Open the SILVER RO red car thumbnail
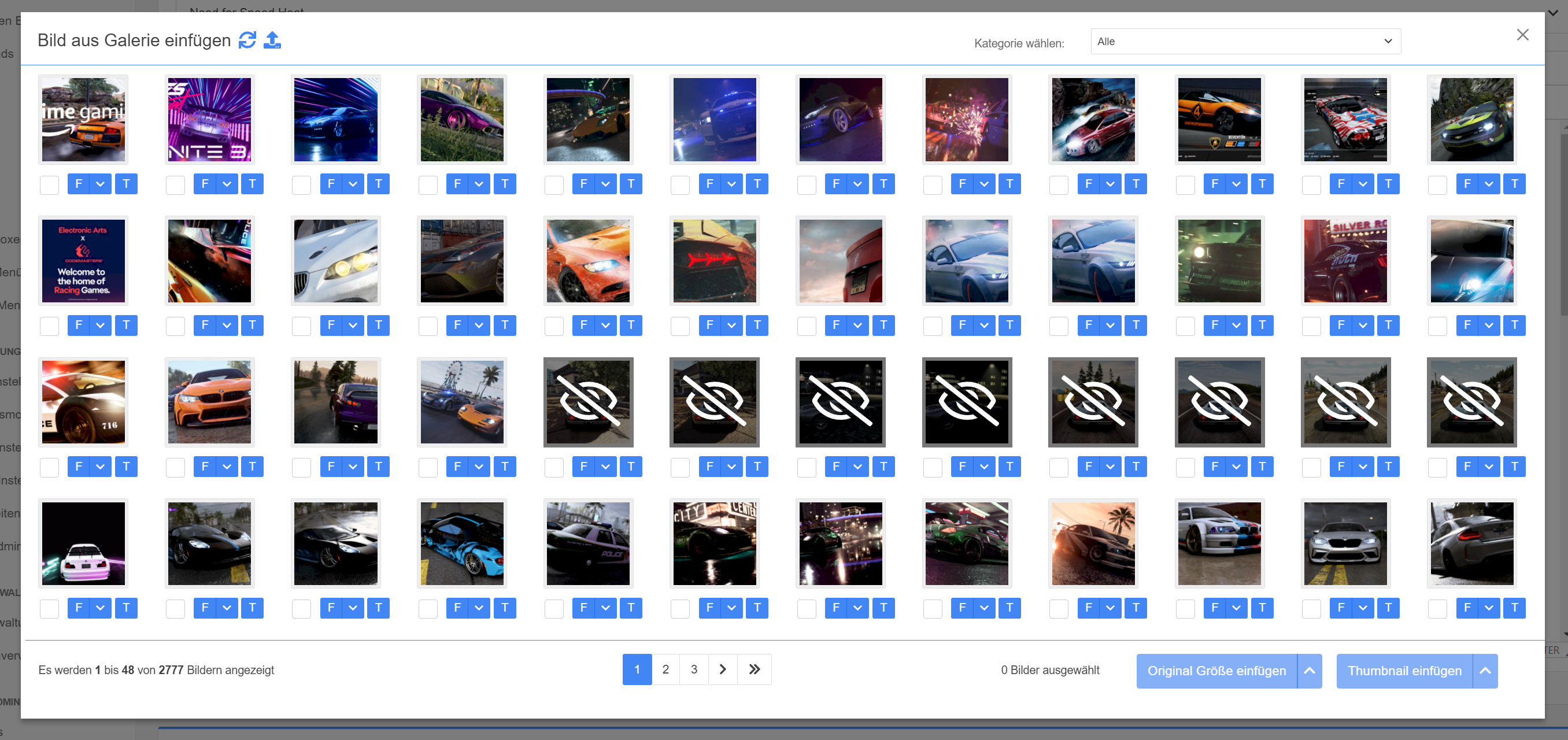This screenshot has width=1568, height=740. coord(1345,261)
